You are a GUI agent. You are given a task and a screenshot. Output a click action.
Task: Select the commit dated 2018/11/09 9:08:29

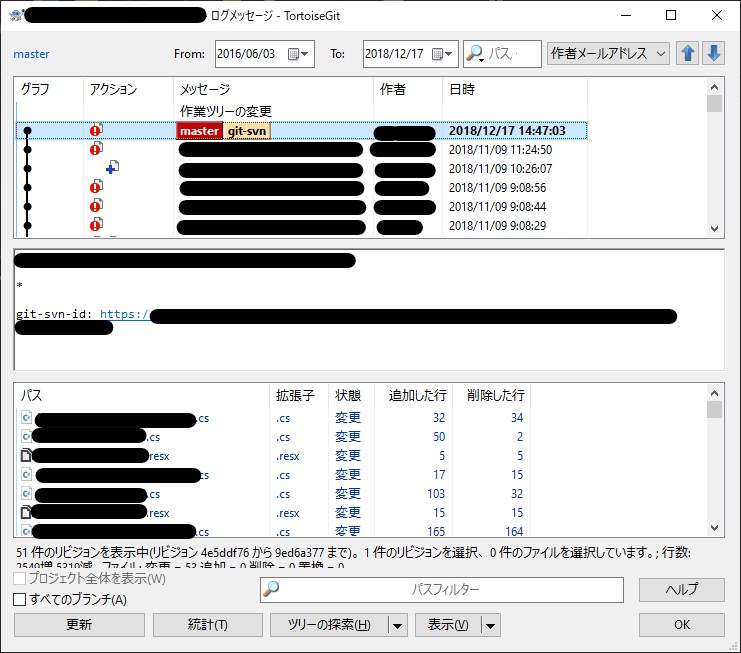click(x=302, y=225)
